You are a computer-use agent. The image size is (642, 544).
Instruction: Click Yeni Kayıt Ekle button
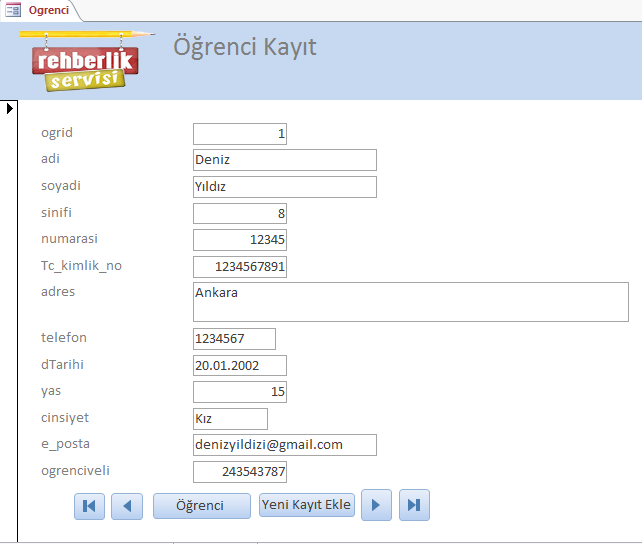point(307,505)
